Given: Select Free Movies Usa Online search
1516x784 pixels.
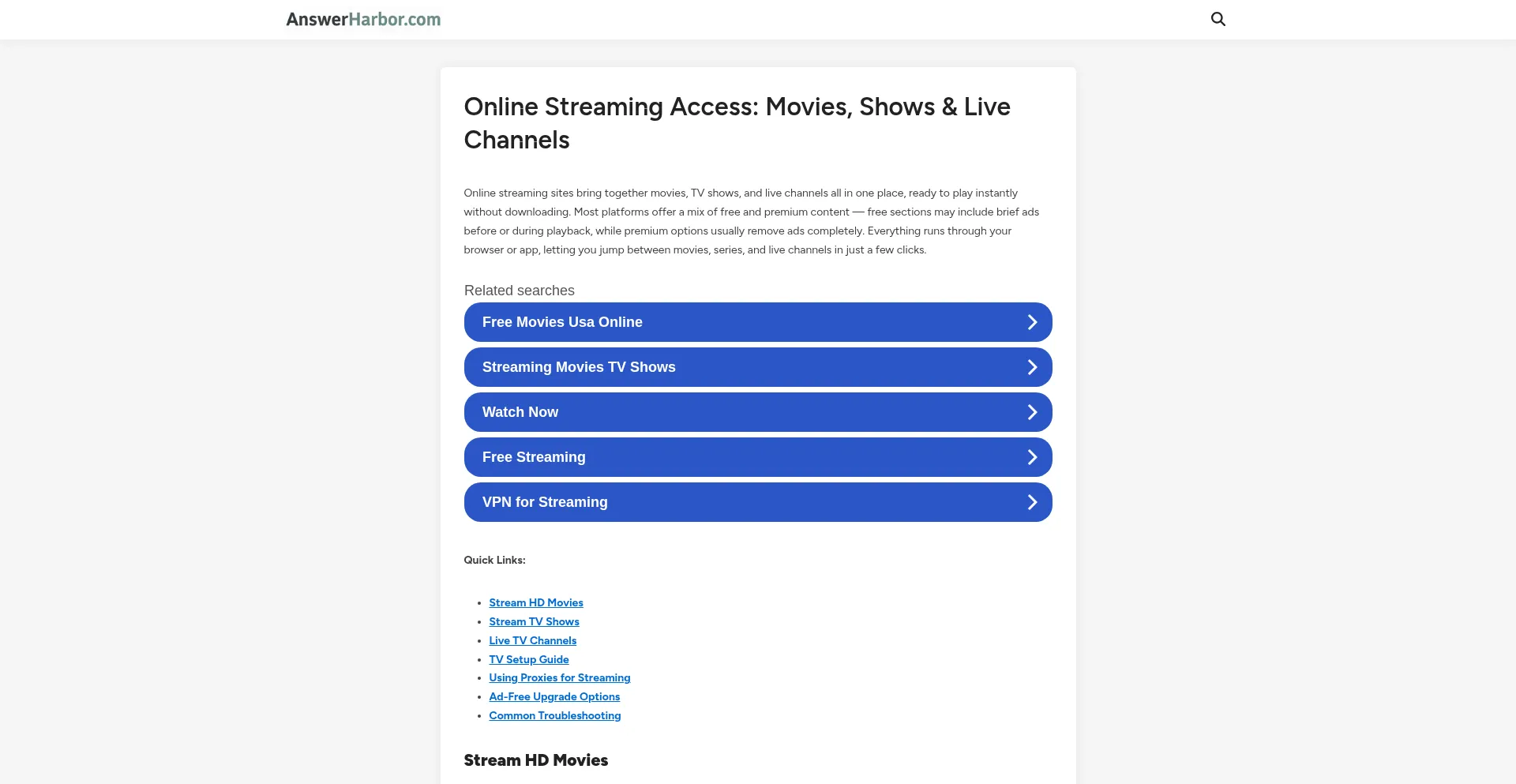Looking at the screenshot, I should click(562, 322).
